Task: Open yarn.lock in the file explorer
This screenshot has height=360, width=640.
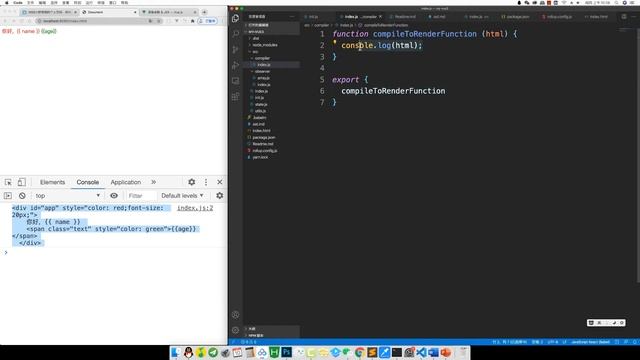Action: (260, 157)
